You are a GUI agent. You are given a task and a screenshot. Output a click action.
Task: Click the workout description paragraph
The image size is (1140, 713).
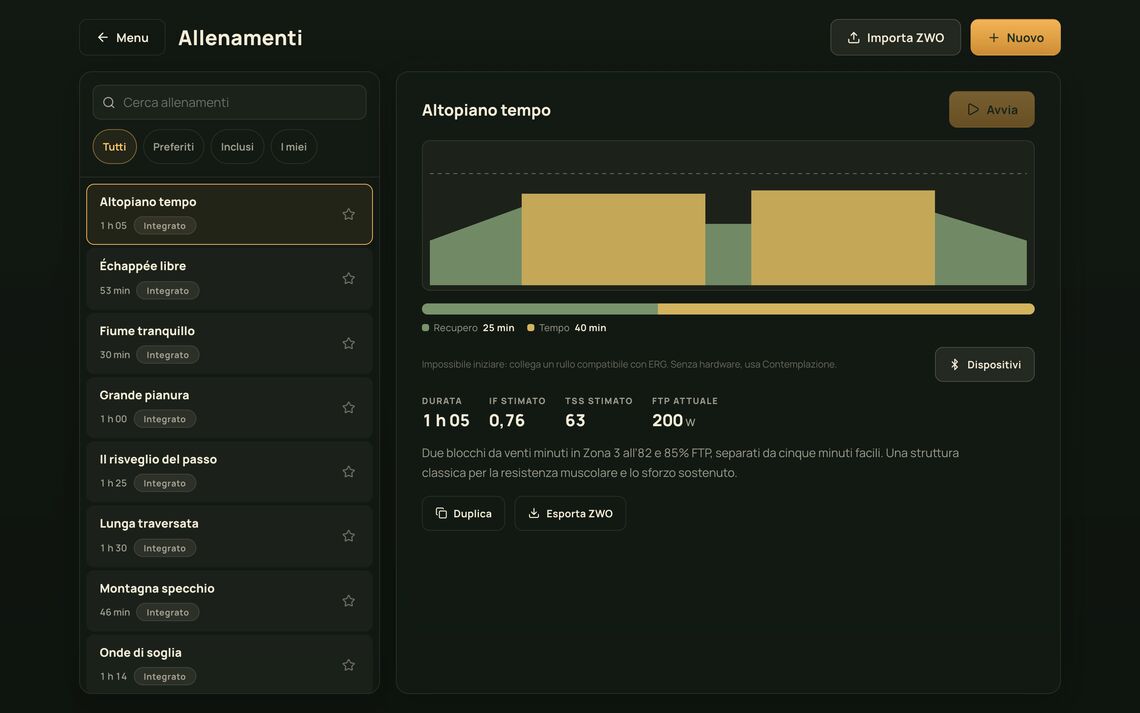tap(690, 463)
